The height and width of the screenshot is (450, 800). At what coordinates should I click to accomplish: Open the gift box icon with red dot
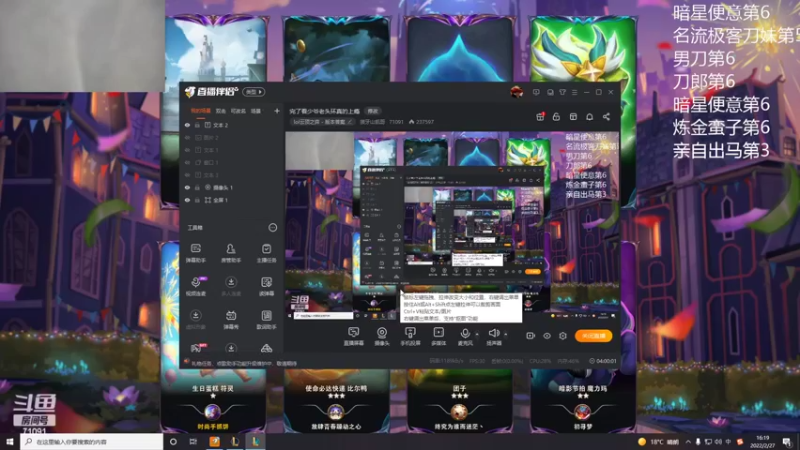click(540, 117)
